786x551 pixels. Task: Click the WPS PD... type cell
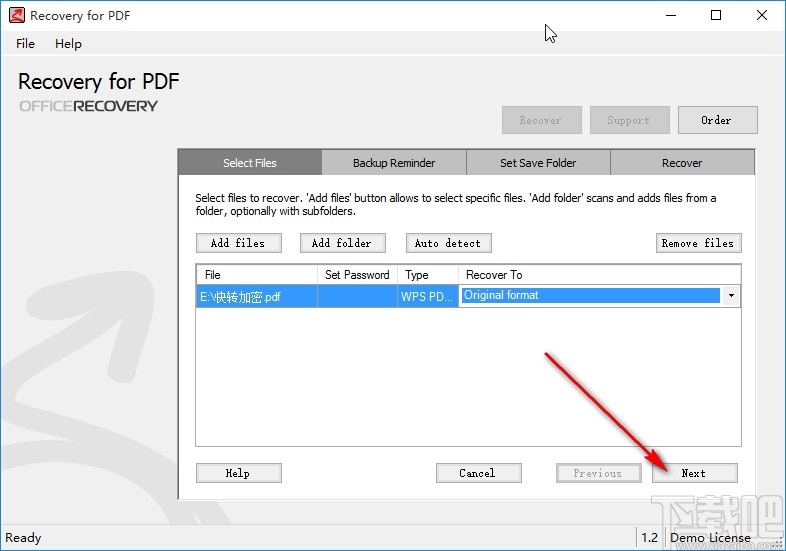(x=428, y=296)
